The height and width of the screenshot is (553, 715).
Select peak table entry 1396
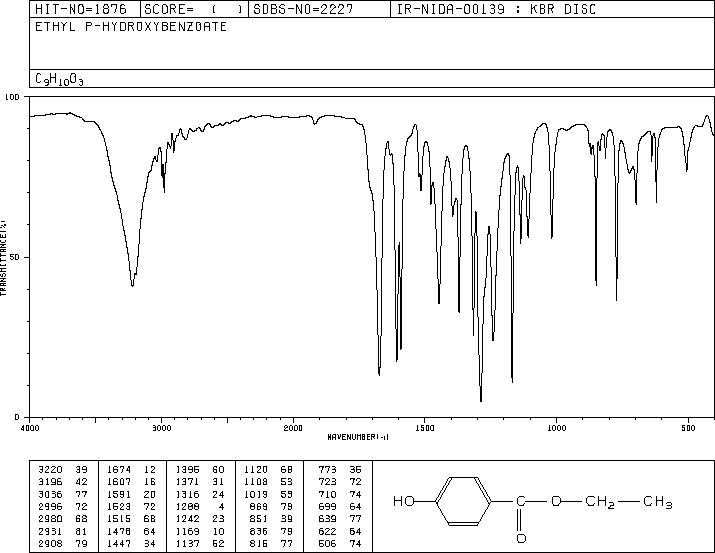(x=187, y=469)
